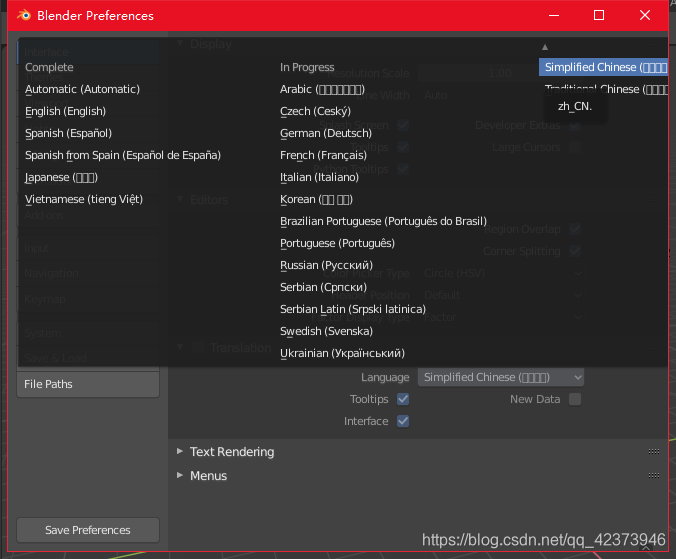The width and height of the screenshot is (676, 559).
Task: Minimize the Blender Preferences window
Action: [x=554, y=16]
